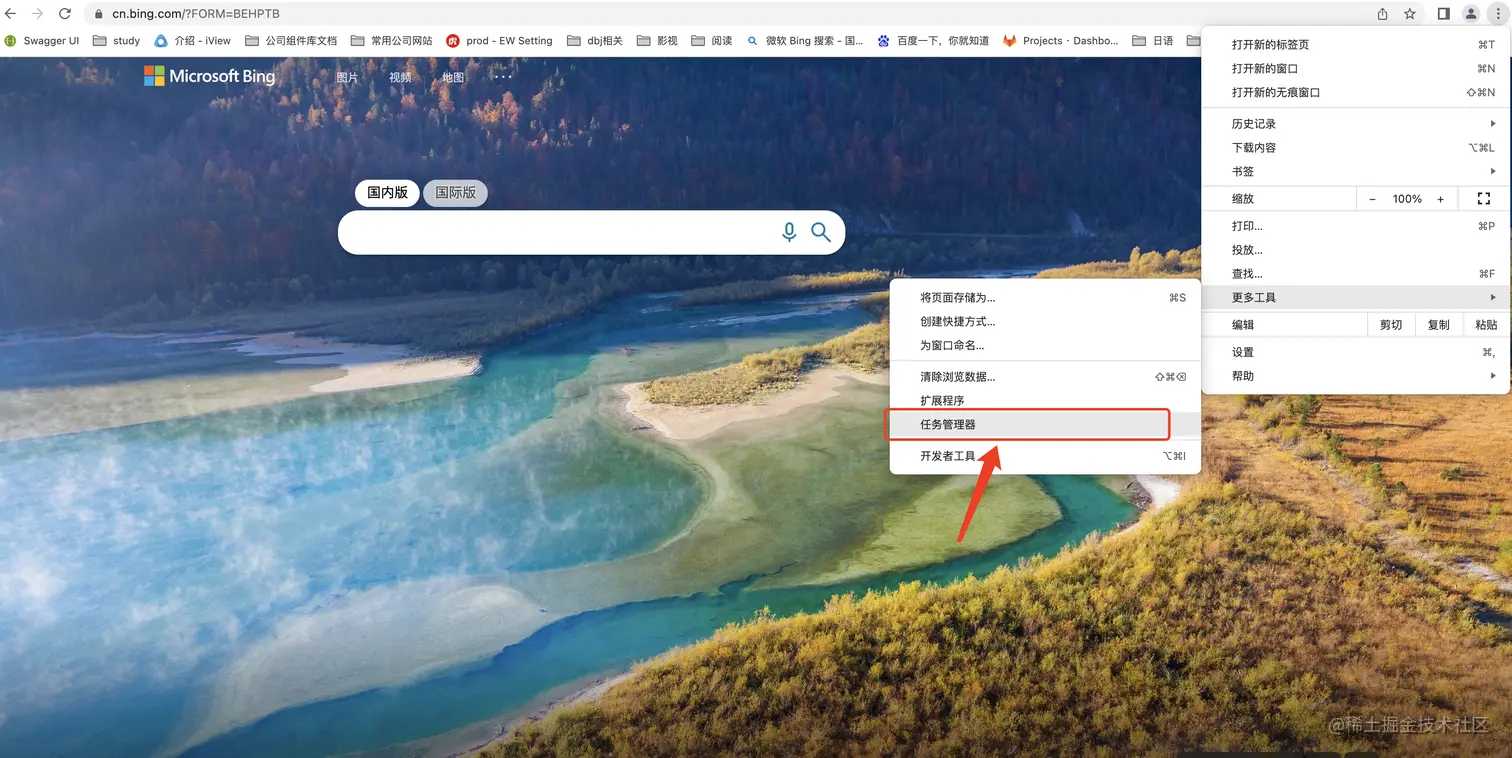1512x758 pixels.
Task: Switch to Bing's 图片 tab
Action: [x=347, y=76]
